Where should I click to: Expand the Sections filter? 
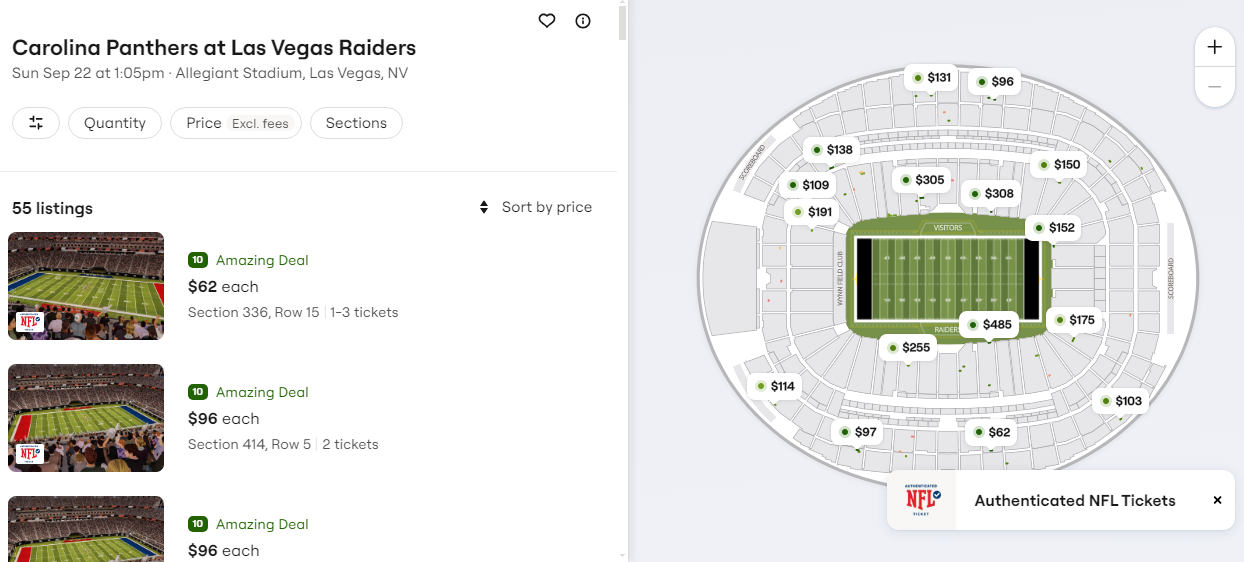[x=356, y=123]
